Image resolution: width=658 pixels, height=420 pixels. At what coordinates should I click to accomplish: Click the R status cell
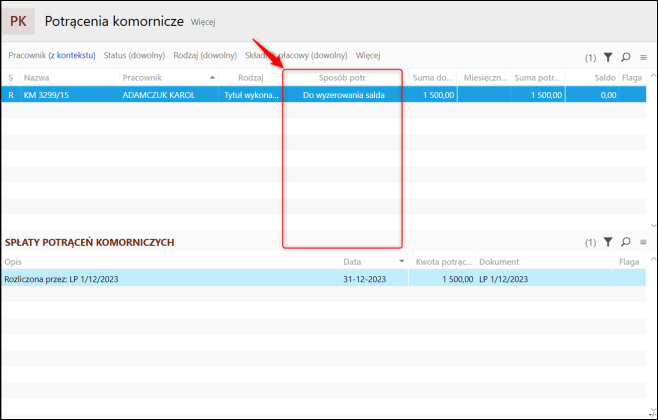click(11, 95)
